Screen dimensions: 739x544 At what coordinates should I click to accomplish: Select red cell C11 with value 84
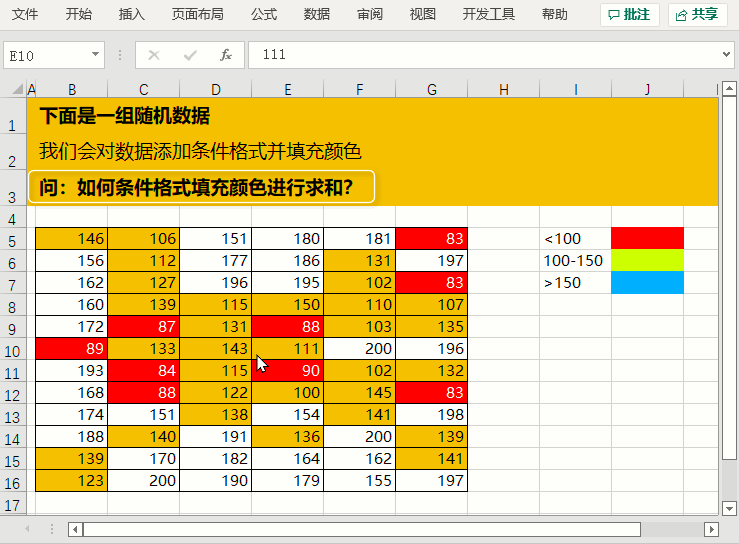coord(144,371)
